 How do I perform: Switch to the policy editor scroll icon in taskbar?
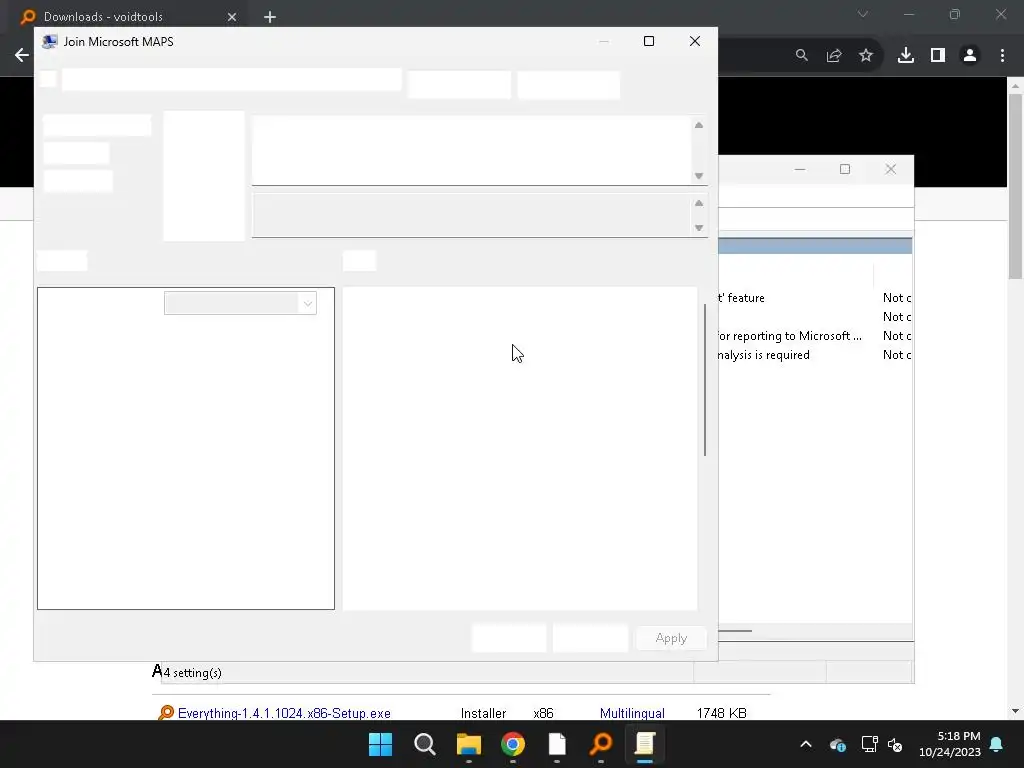[x=645, y=744]
